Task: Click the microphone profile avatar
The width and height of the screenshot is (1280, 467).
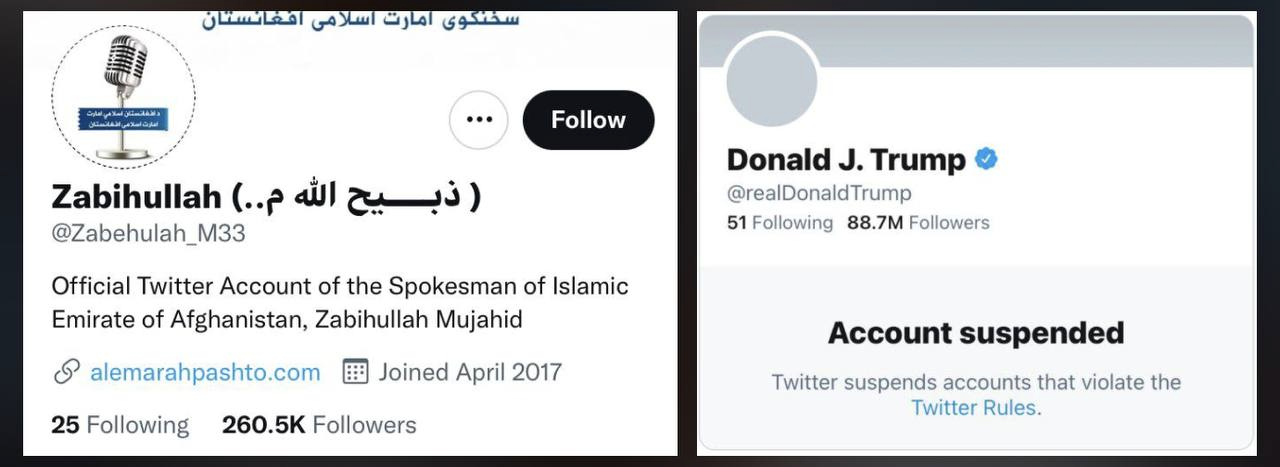Action: (124, 97)
